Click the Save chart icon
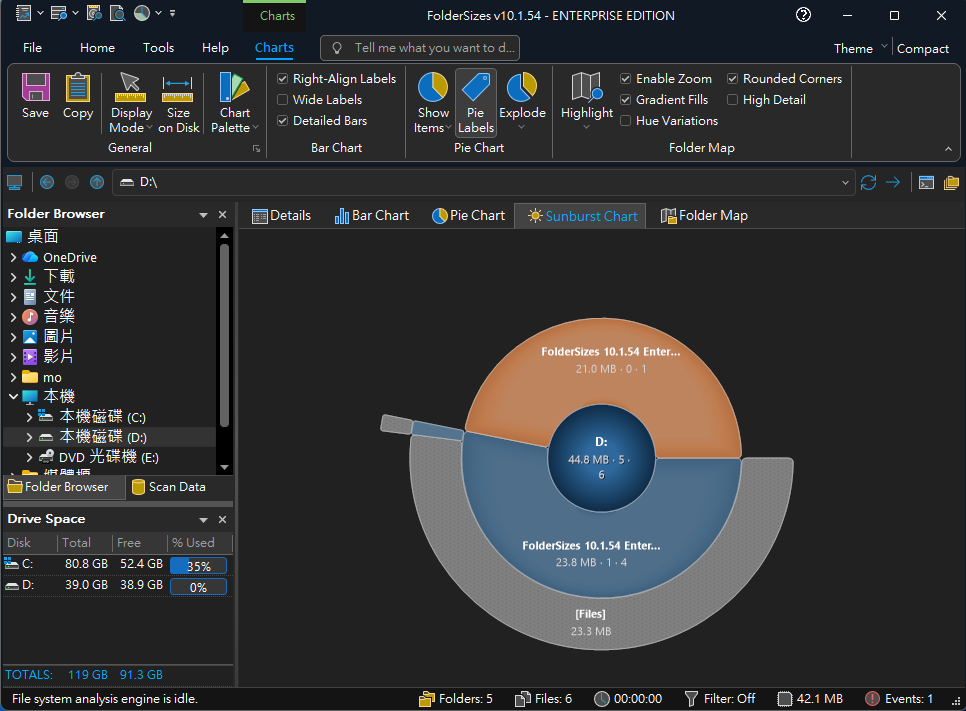Viewport: 966px width, 711px height. (x=36, y=87)
